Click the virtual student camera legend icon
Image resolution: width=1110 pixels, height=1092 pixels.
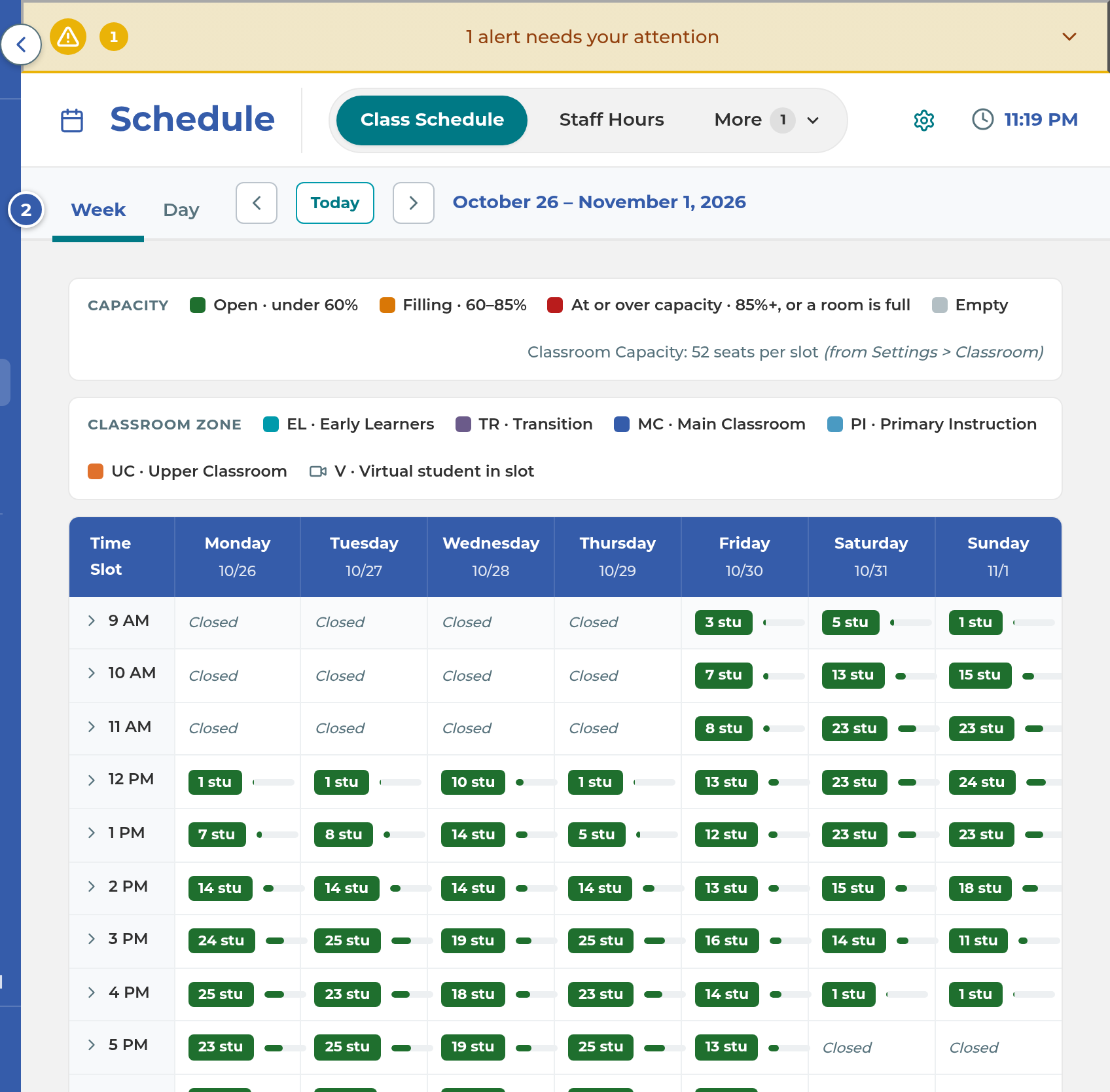coord(318,471)
